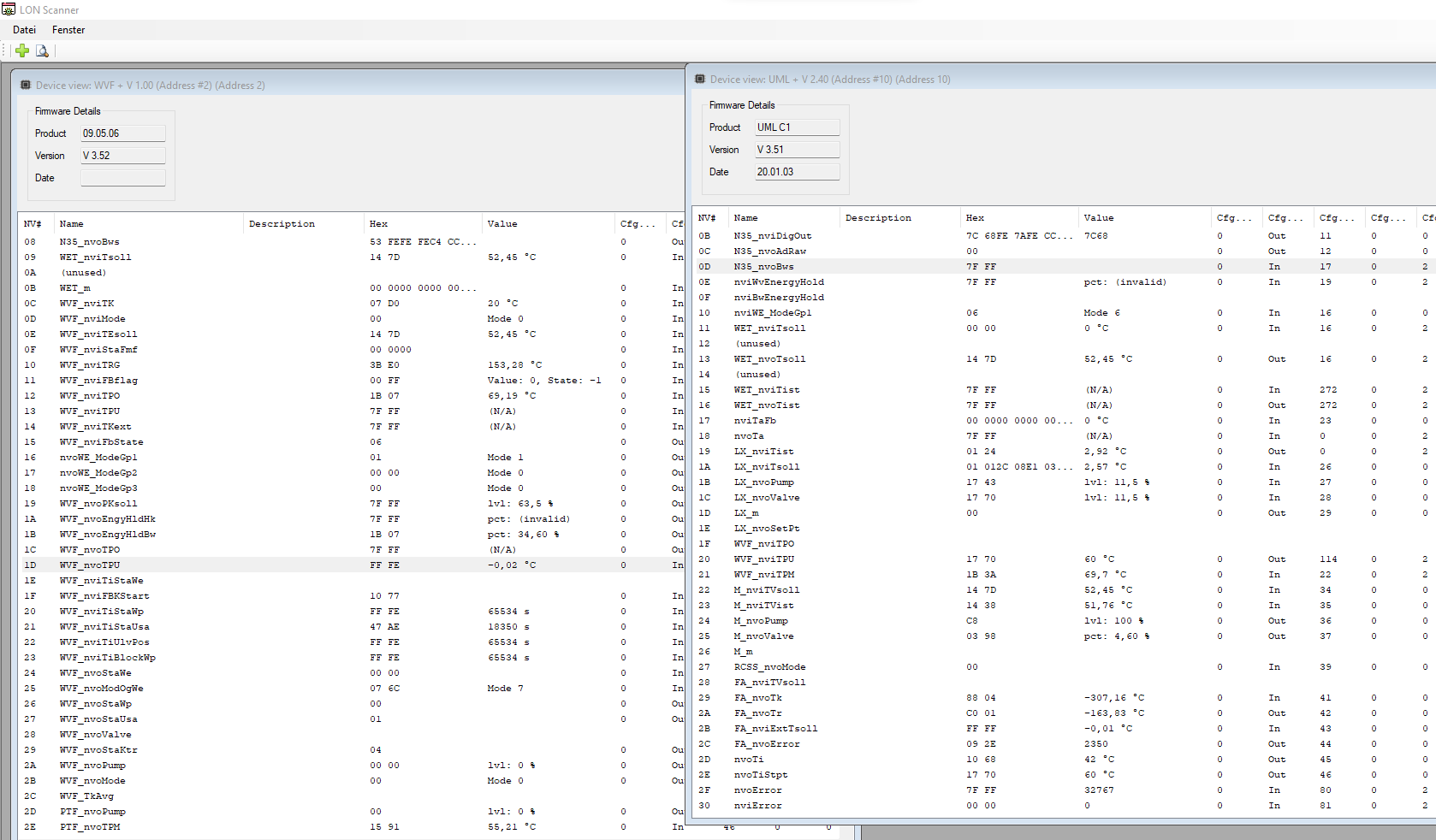The image size is (1436, 840).
Task: Select row WVF_nvoStaKtr
Action: click(353, 750)
